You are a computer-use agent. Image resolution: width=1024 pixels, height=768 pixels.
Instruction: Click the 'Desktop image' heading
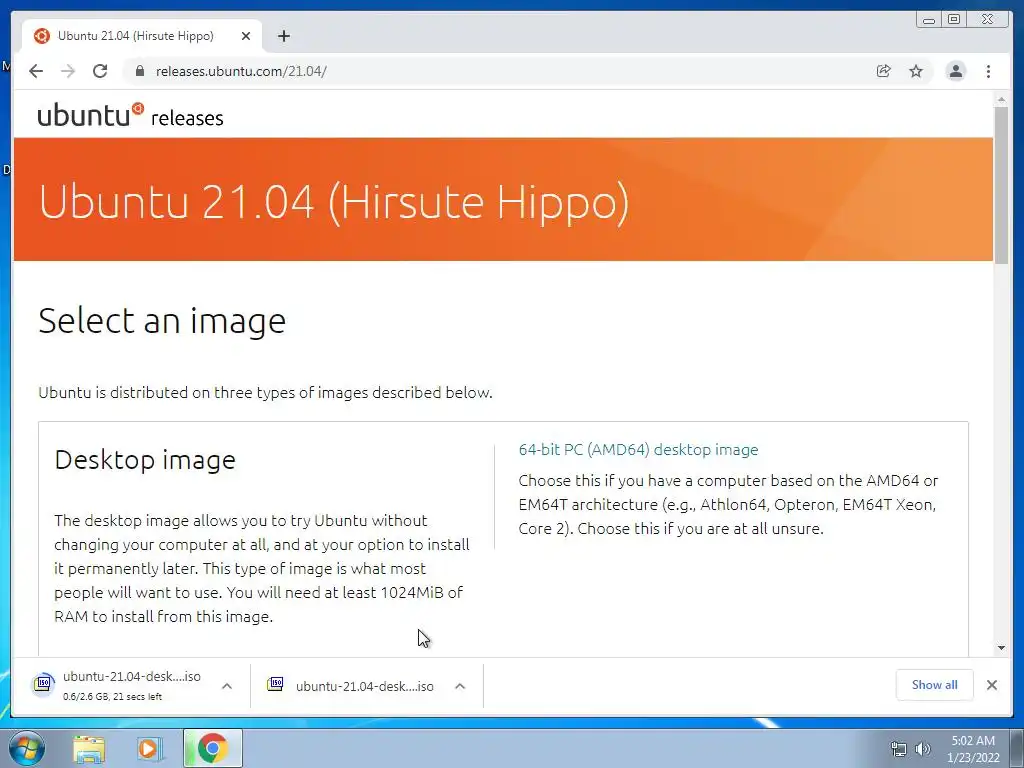(x=145, y=460)
